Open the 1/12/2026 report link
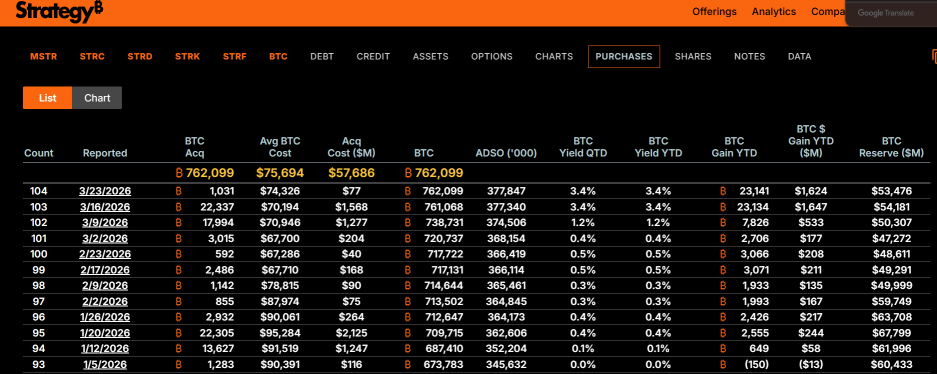Image resolution: width=937 pixels, height=374 pixels. [x=105, y=348]
